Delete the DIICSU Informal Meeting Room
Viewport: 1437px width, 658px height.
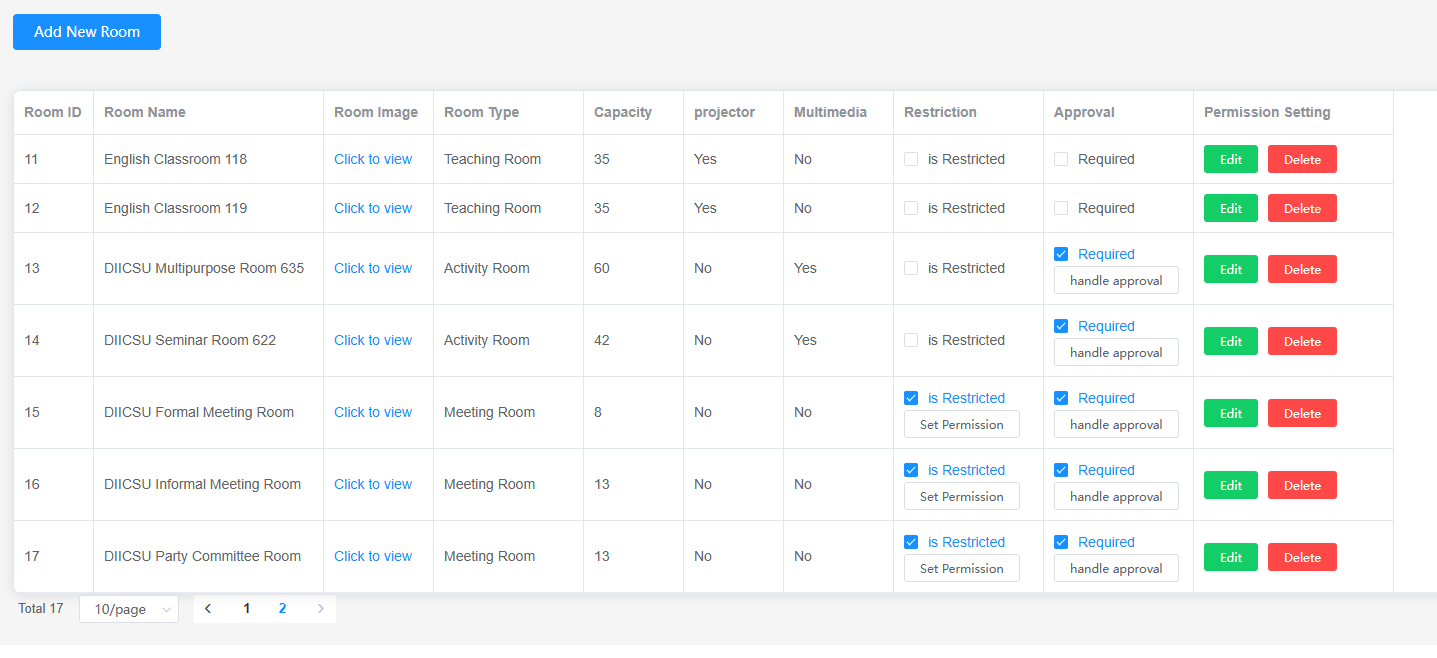tap(1302, 485)
